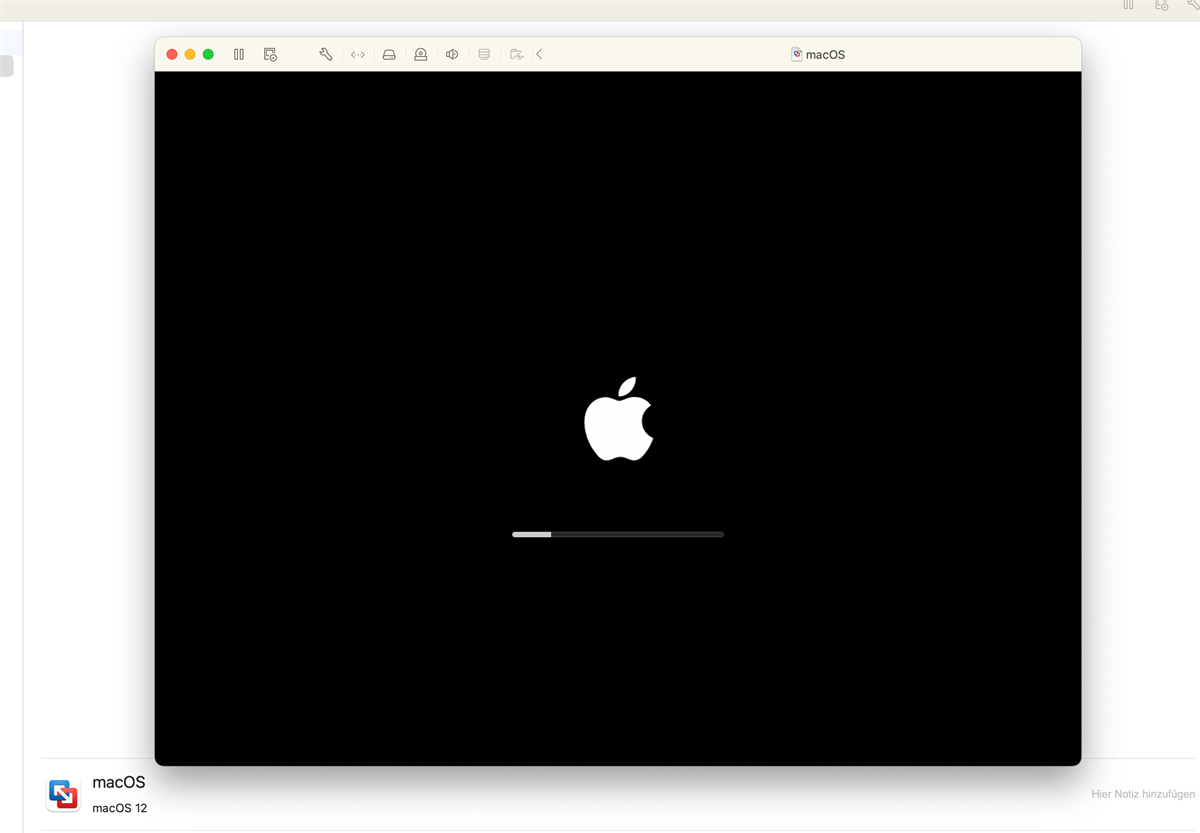Click the sound speaker icon

(x=452, y=54)
